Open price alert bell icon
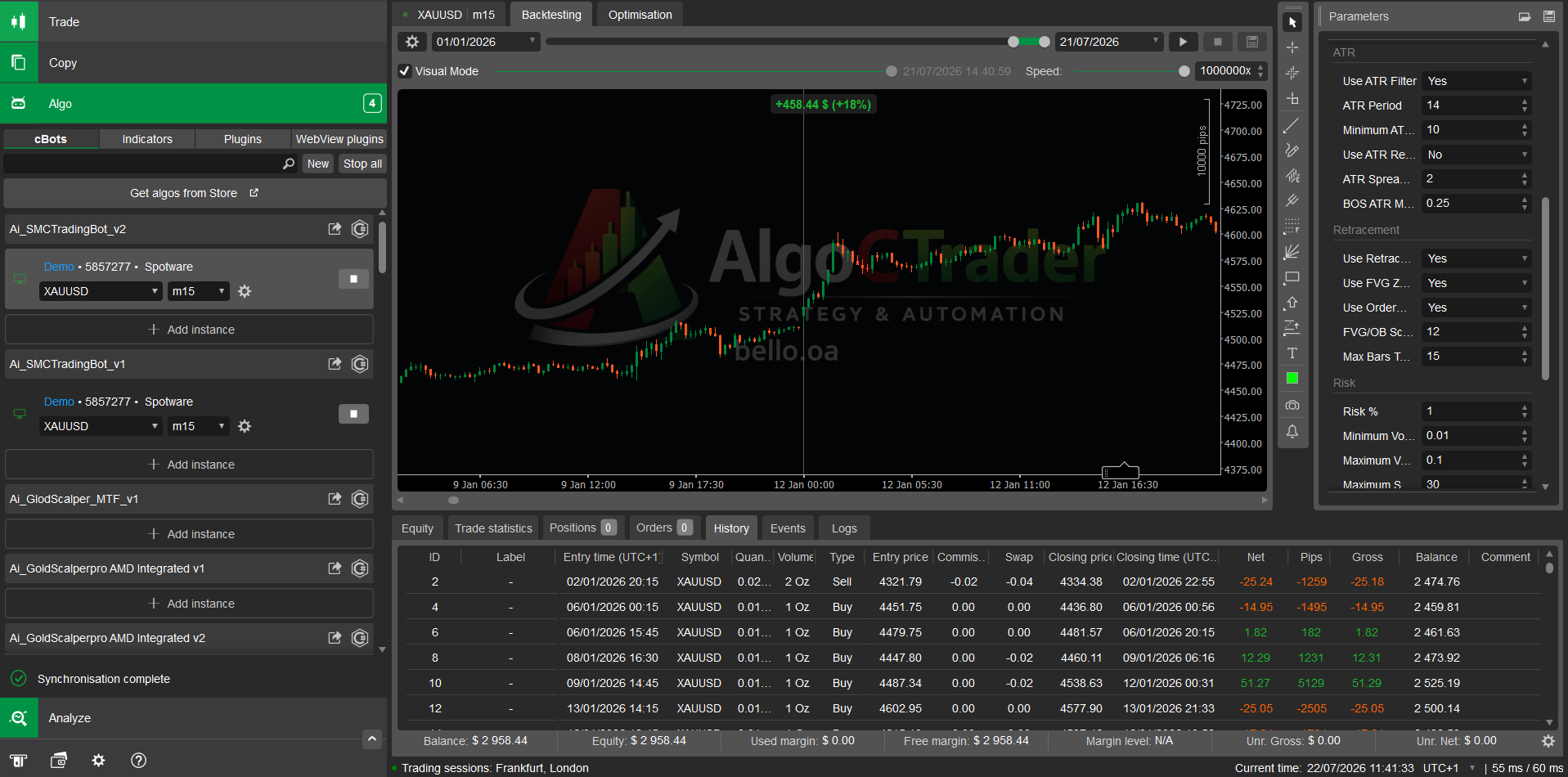The width and height of the screenshot is (1568, 777). point(1292,431)
